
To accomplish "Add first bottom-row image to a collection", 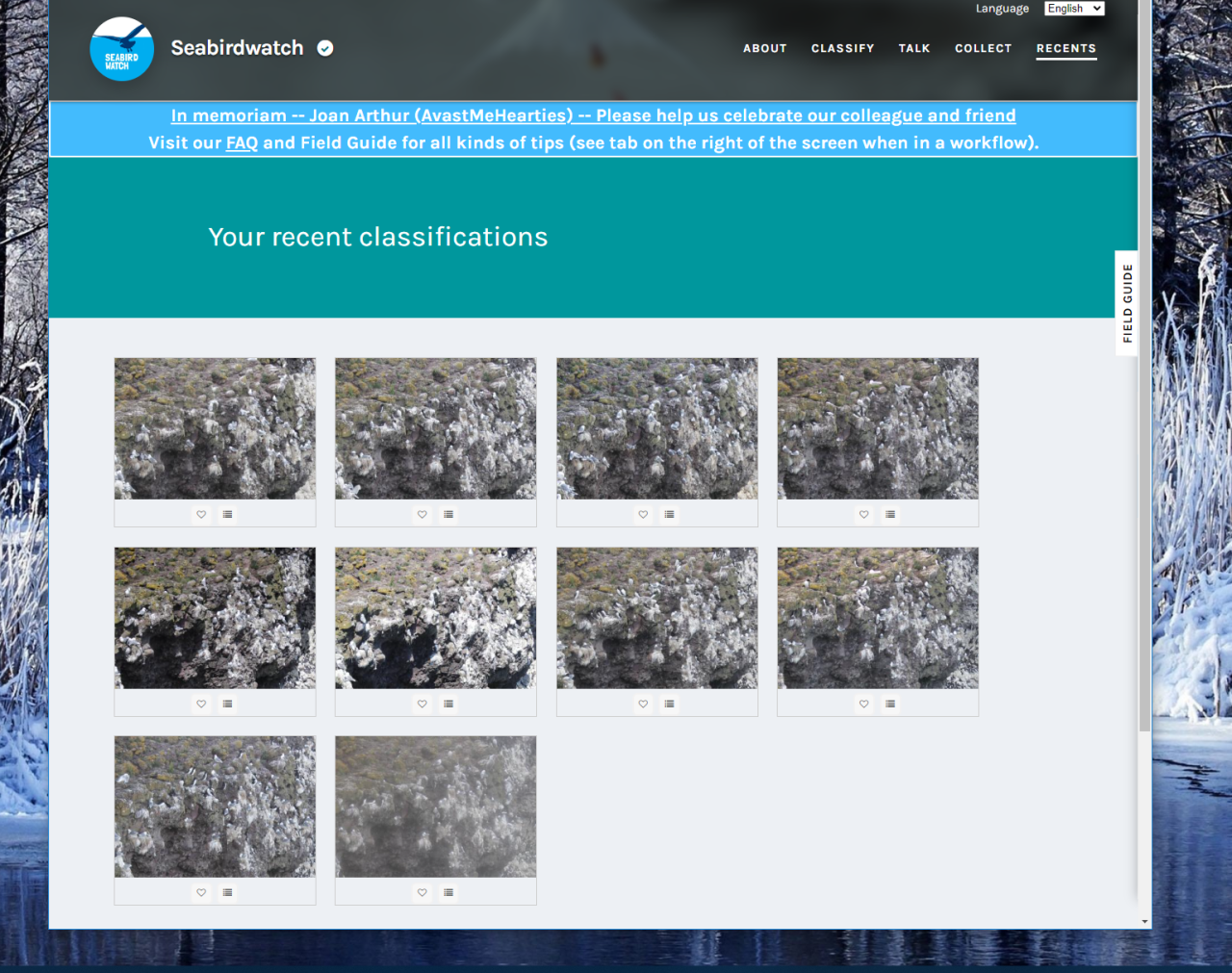I will [228, 893].
